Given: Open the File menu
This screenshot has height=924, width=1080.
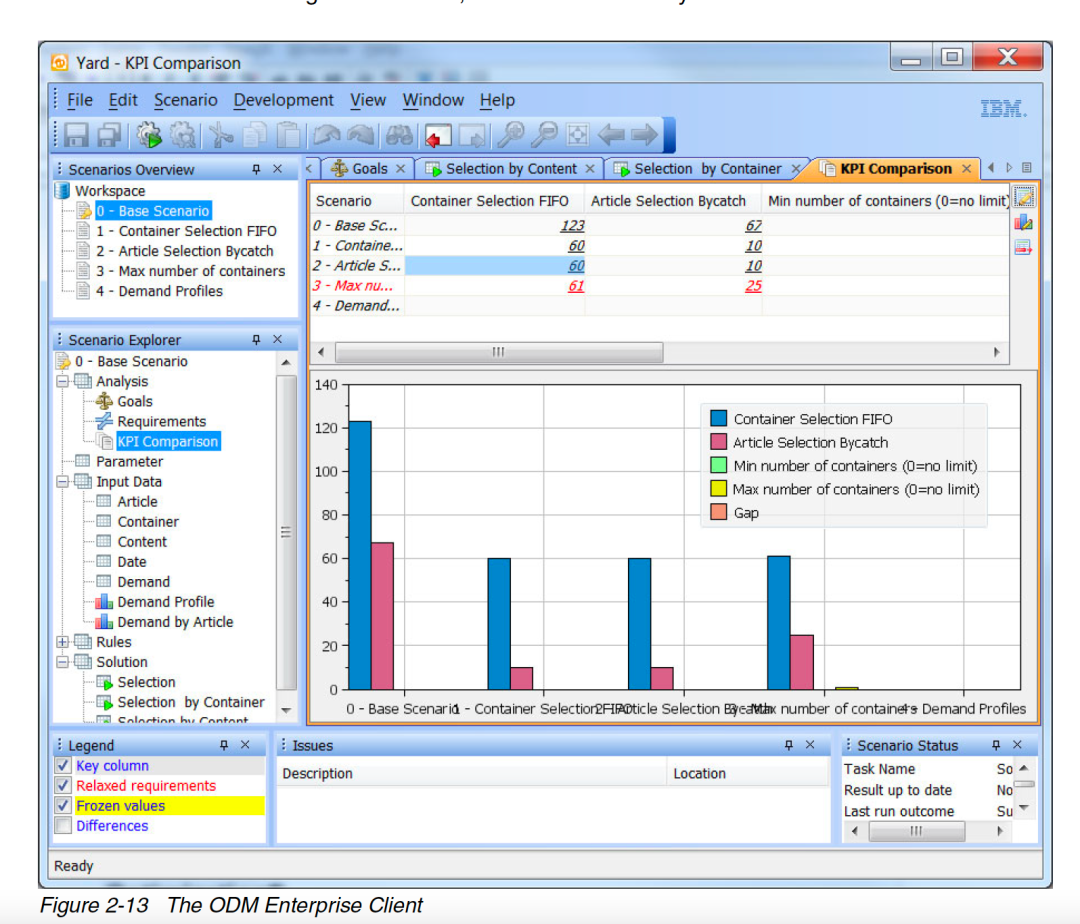Looking at the screenshot, I should (80, 101).
